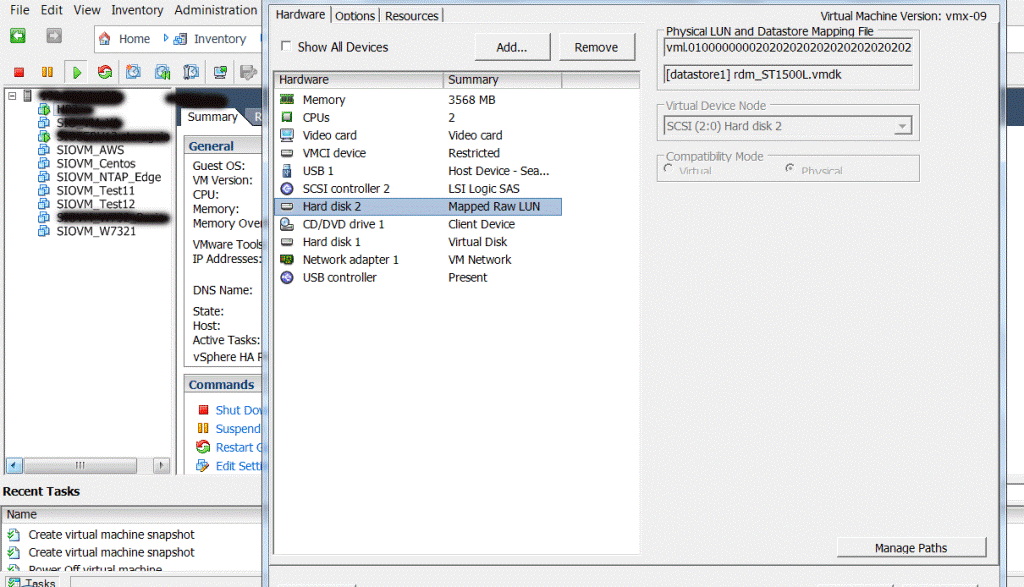
Task: Click inventory tree scrollbar left arrow
Action: point(14,466)
